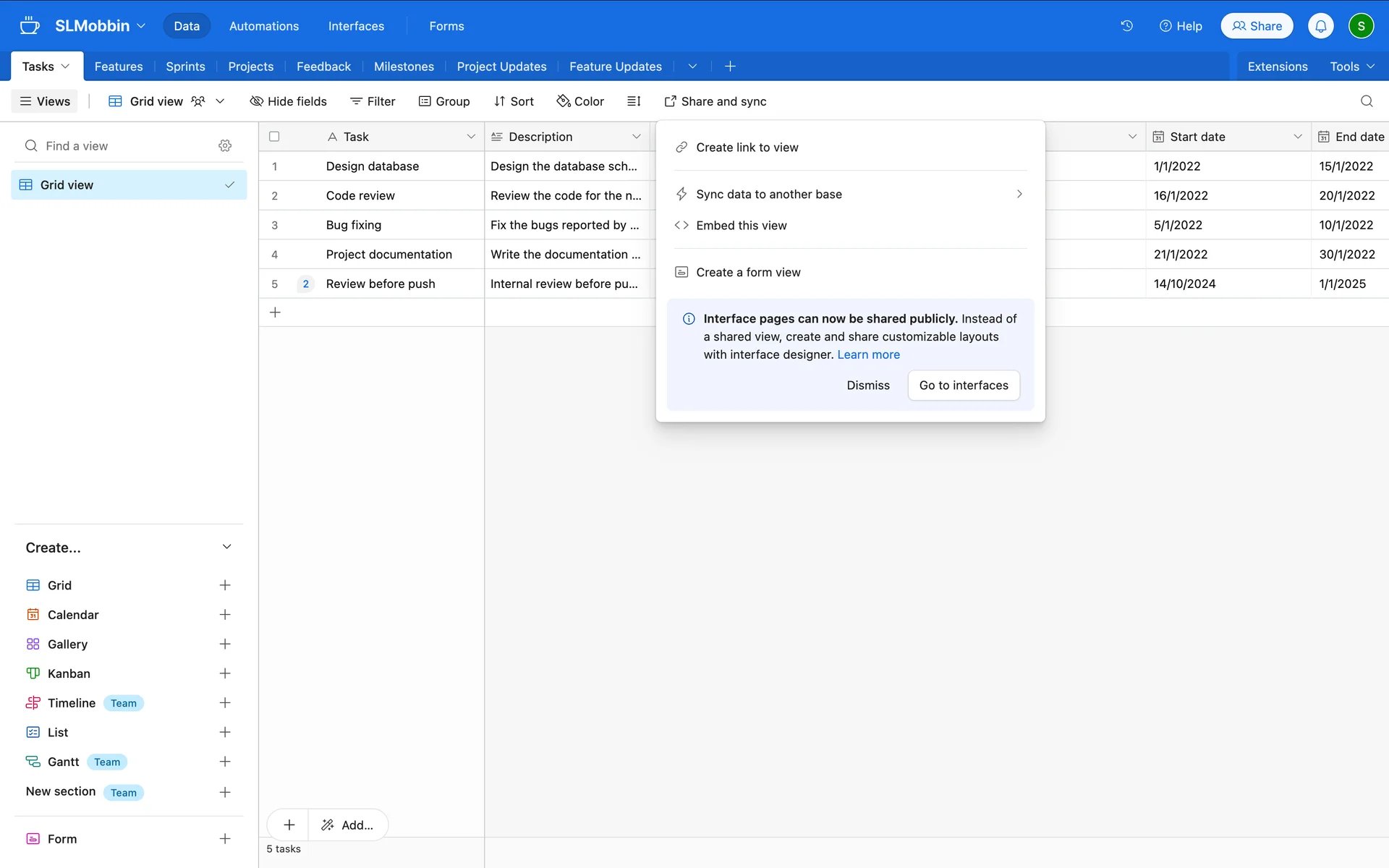Toggle the select-all rows checkbox

274,137
